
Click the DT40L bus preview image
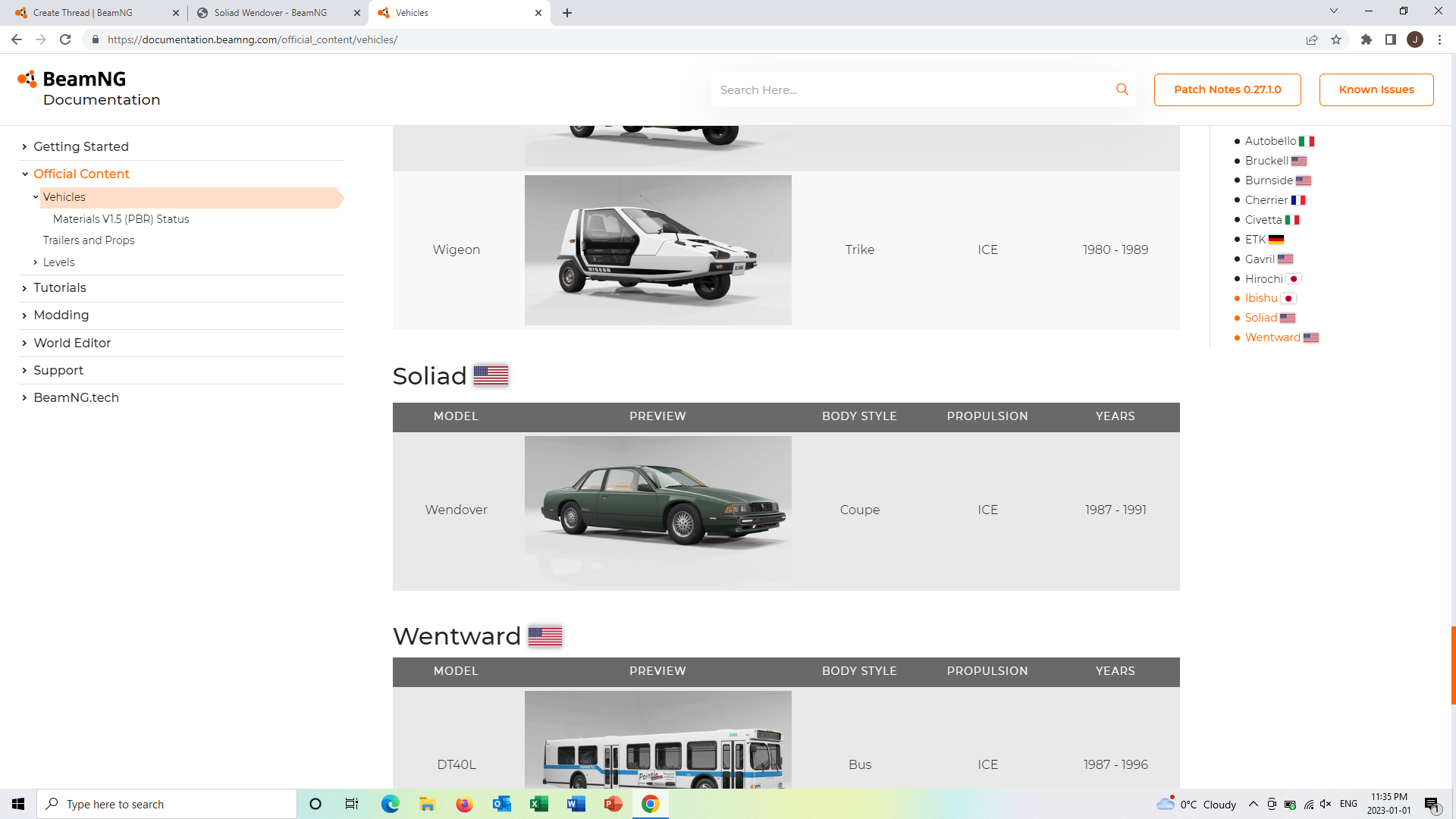pos(658,739)
